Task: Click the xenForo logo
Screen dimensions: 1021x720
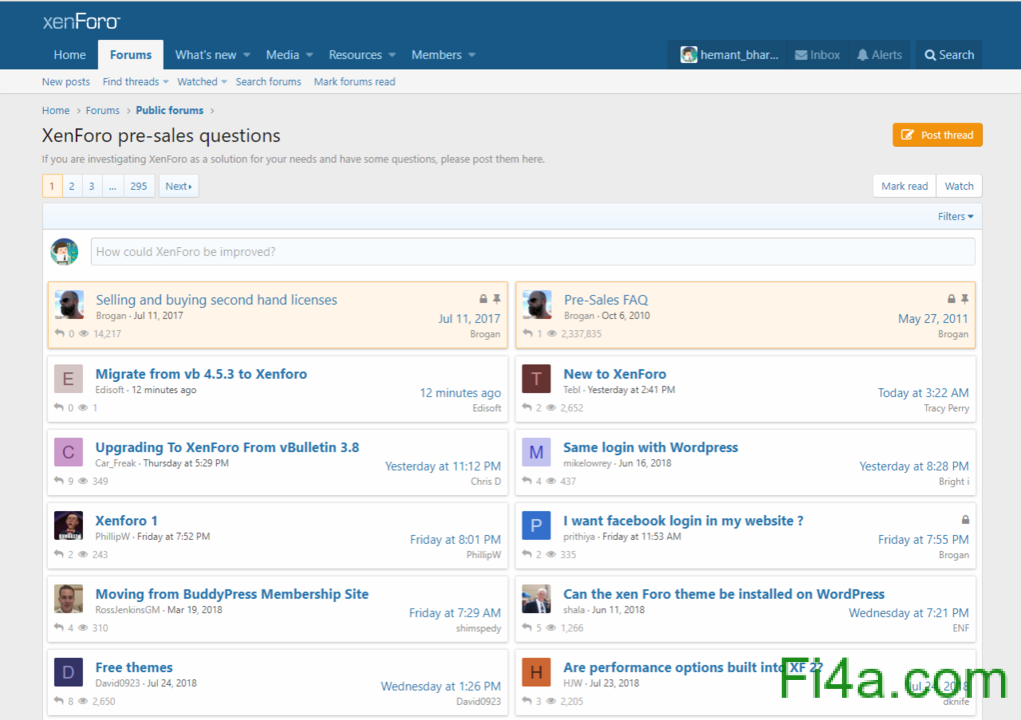Action: [x=81, y=21]
